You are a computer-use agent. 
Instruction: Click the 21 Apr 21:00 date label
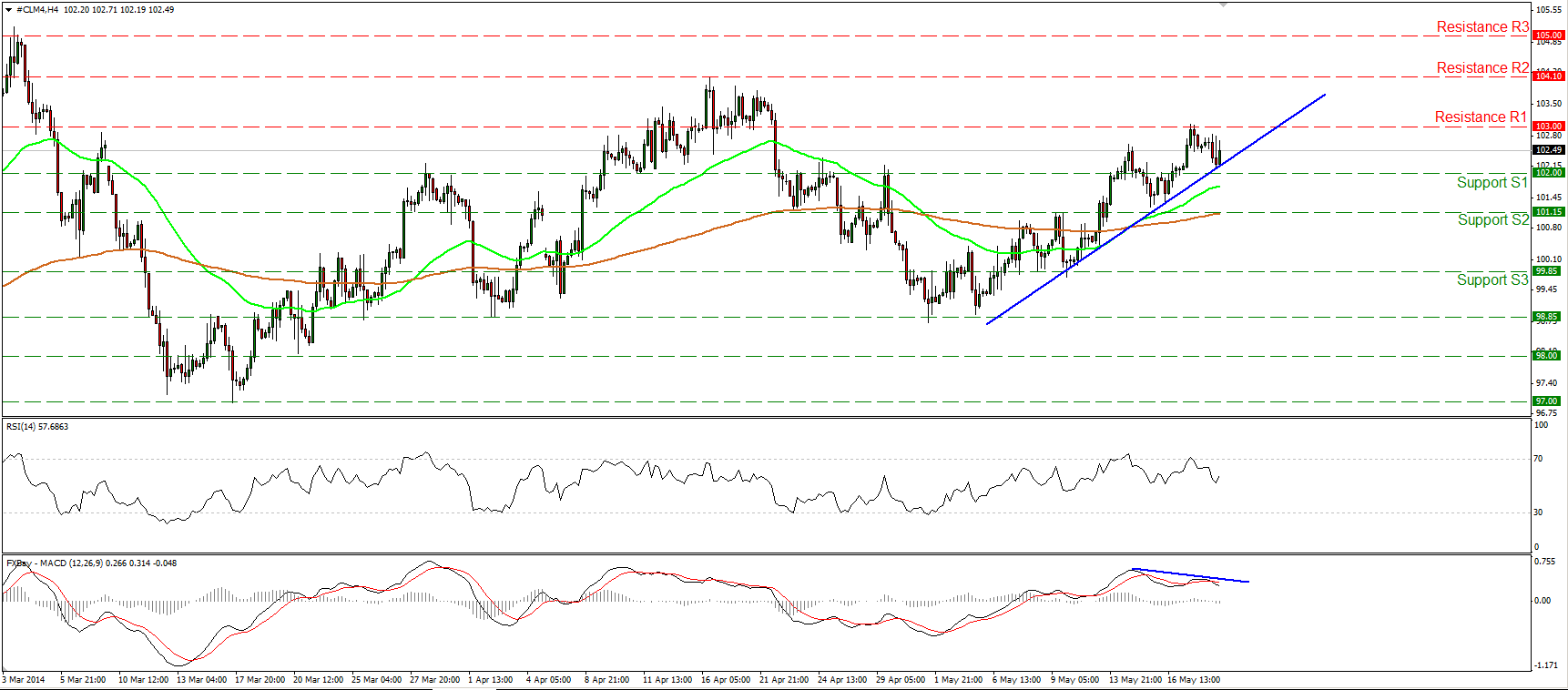tap(784, 680)
